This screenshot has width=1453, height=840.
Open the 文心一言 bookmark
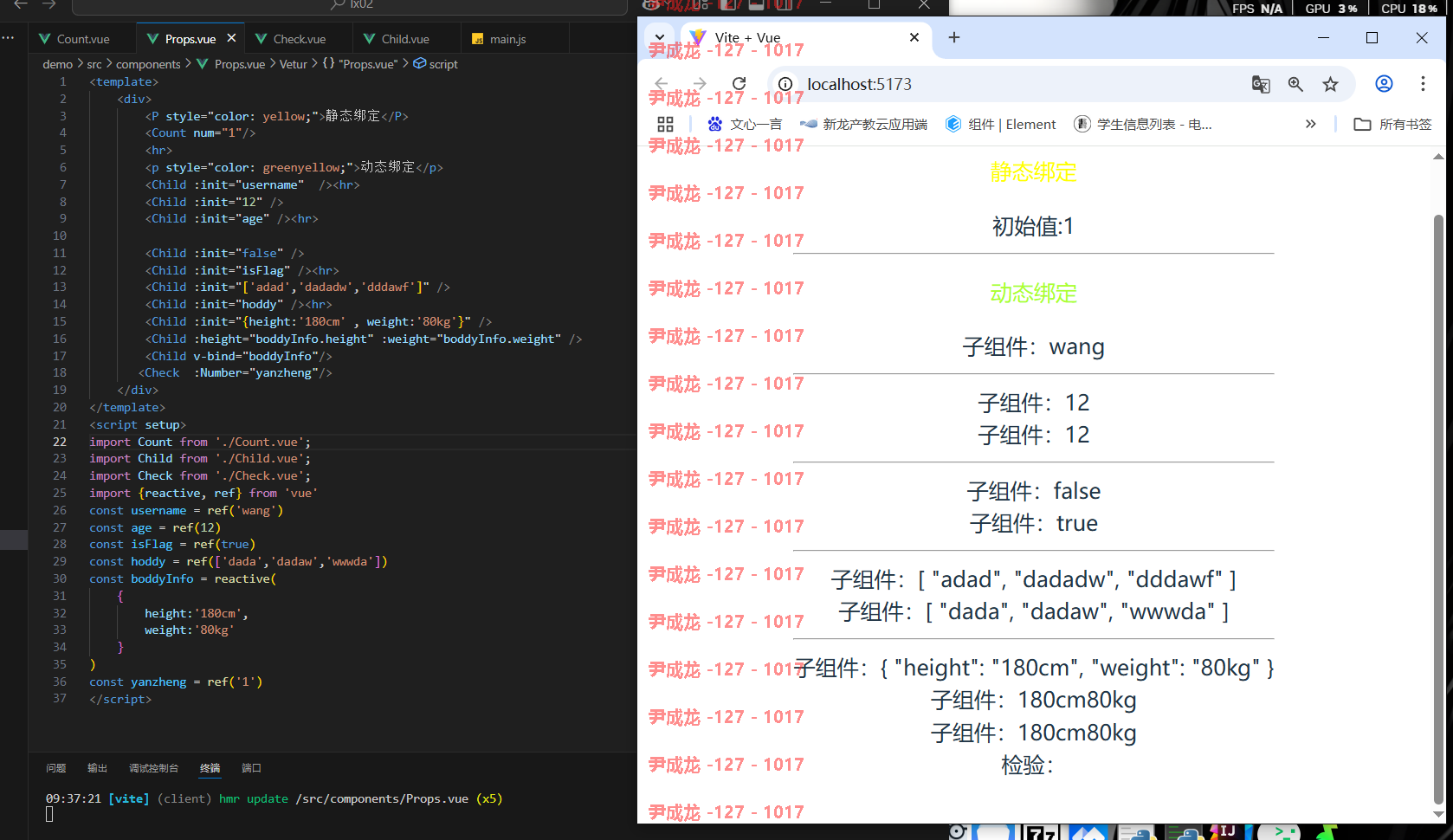745,124
